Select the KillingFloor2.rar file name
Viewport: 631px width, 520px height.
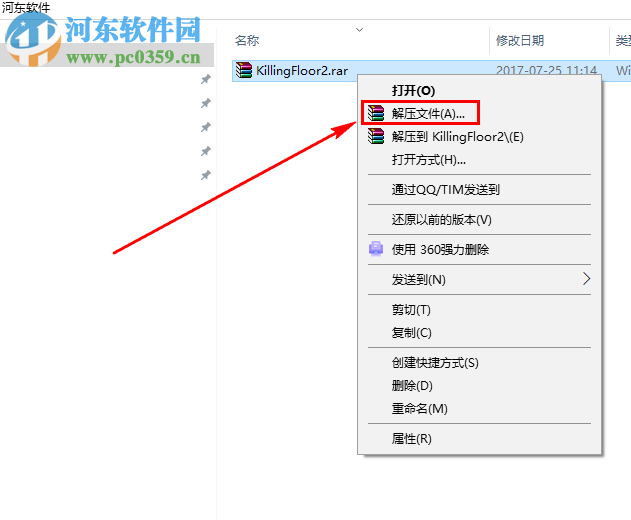[x=302, y=70]
